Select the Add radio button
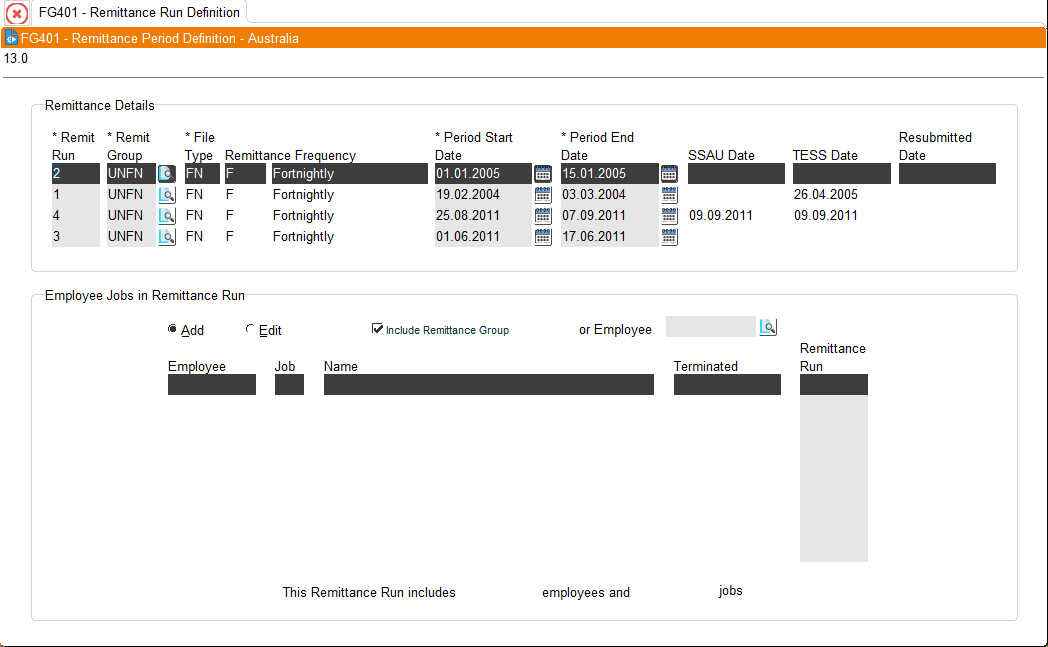Screen dimensions: 1048x647 (x=172, y=329)
